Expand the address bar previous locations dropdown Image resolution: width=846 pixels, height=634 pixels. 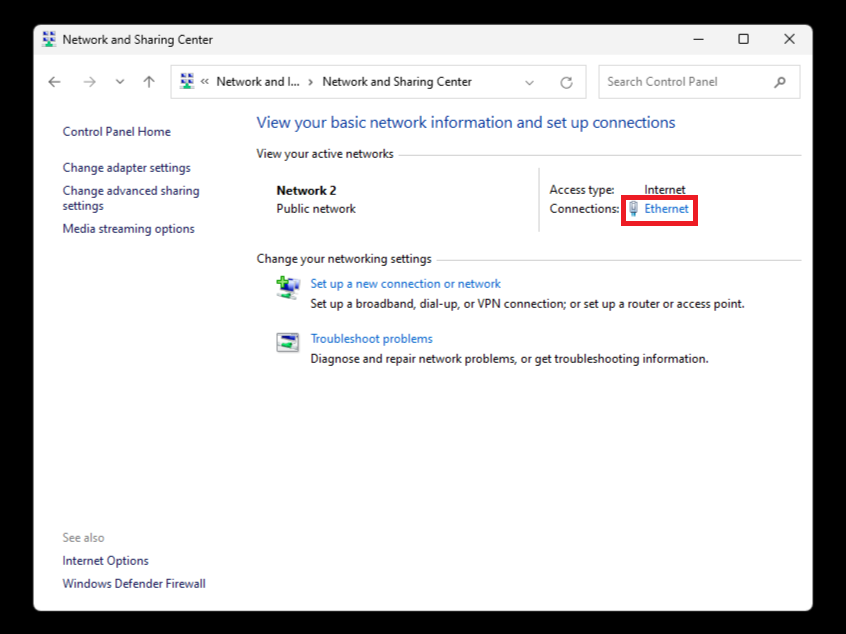pos(530,82)
